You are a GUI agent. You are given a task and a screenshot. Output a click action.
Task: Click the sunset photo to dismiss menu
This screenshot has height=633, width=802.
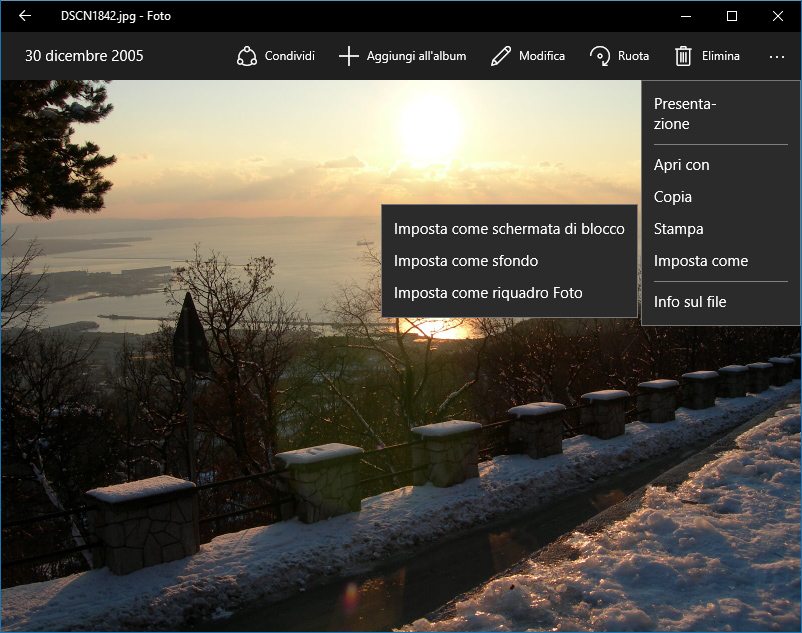click(250, 450)
